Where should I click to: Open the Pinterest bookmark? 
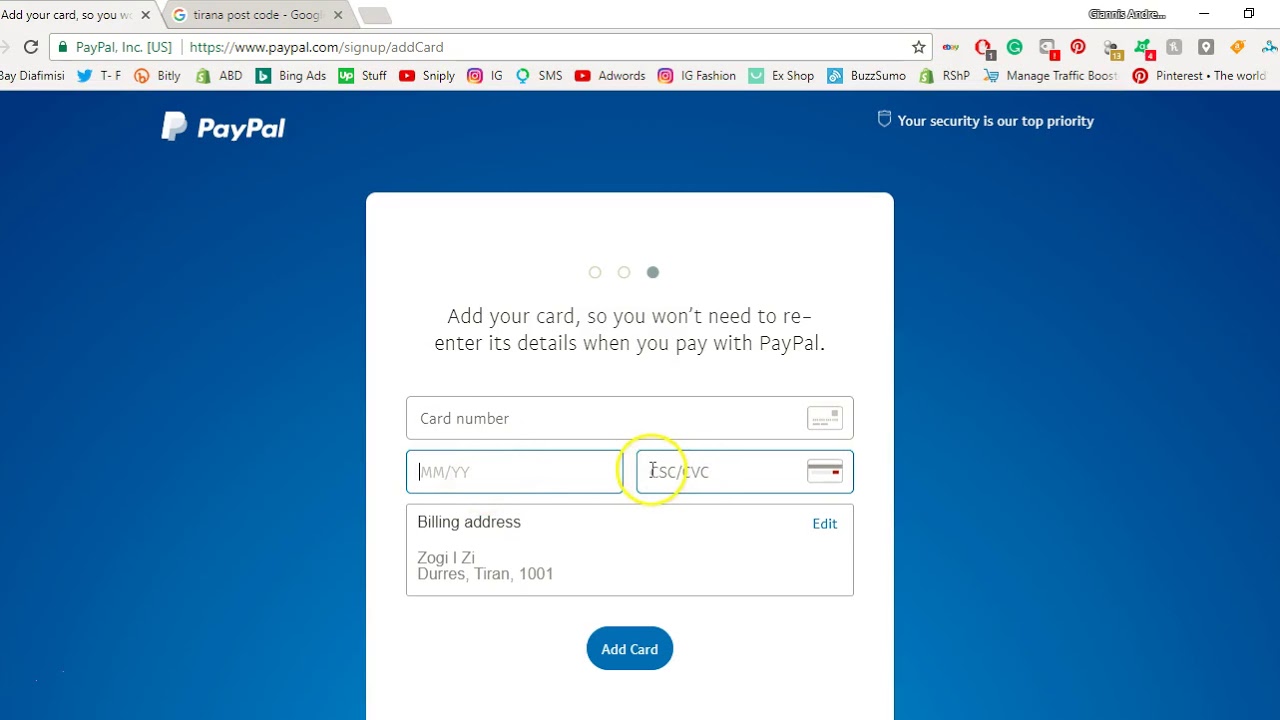pos(1199,75)
